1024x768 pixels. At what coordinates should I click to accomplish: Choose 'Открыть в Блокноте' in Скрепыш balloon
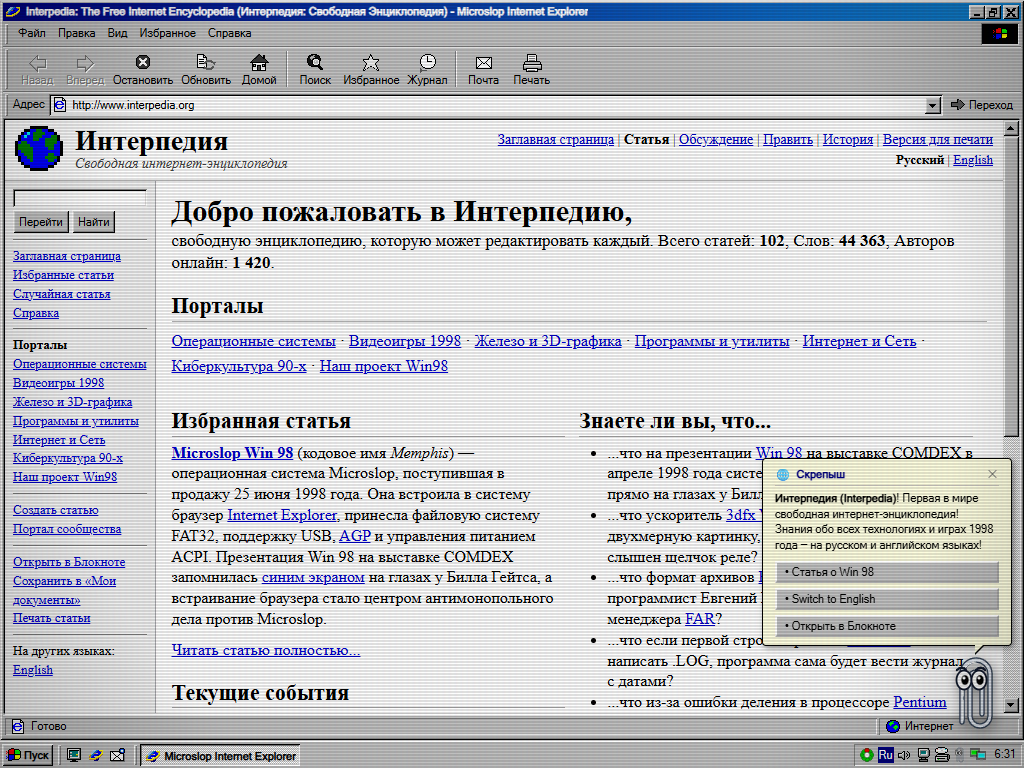(x=888, y=626)
